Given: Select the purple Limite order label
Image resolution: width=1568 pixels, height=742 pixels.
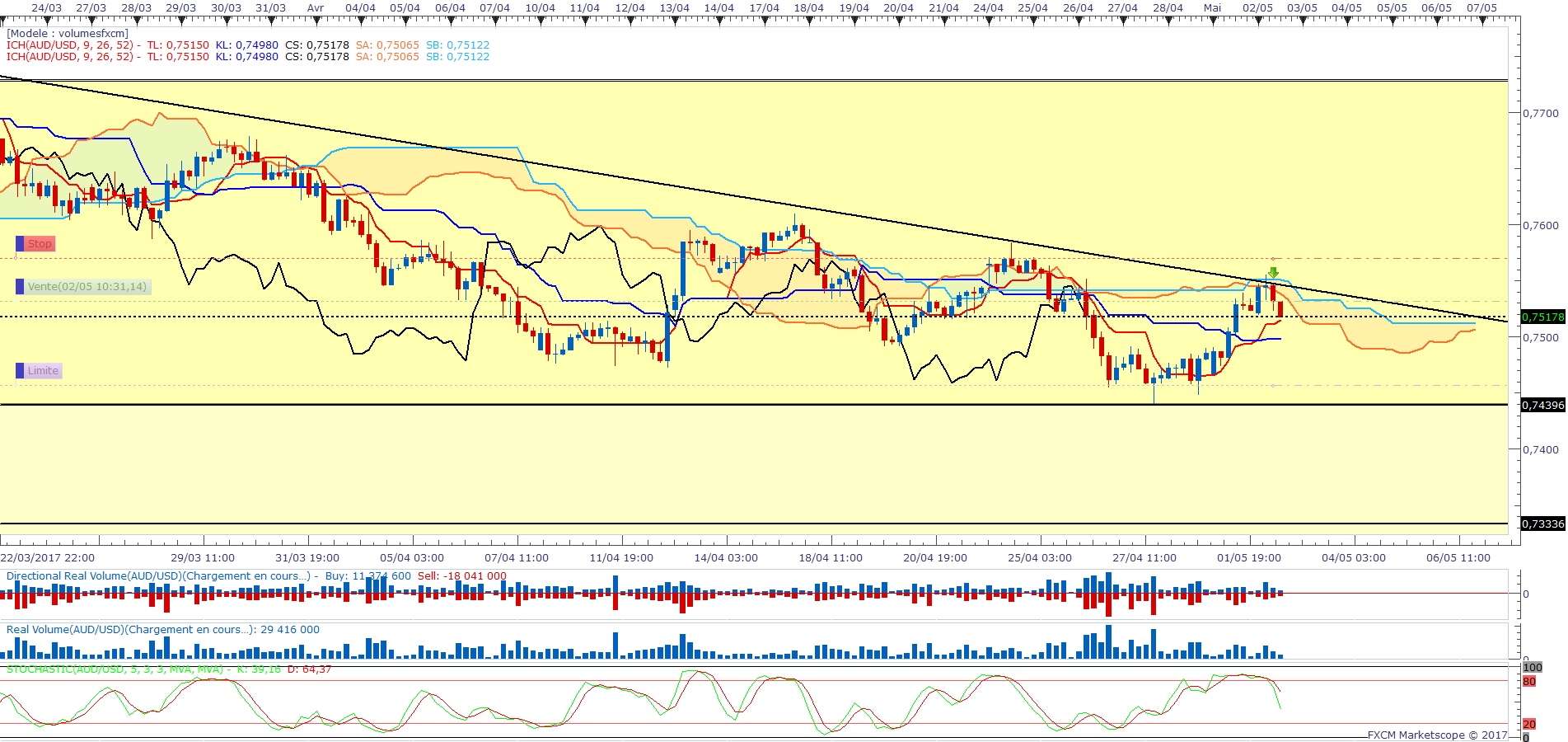Looking at the screenshot, I should (43, 371).
